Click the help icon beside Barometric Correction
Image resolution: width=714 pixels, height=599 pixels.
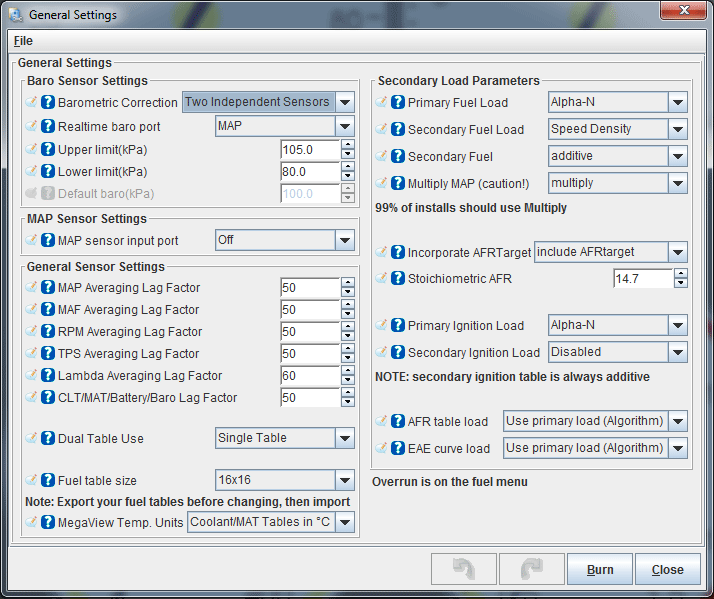point(48,103)
